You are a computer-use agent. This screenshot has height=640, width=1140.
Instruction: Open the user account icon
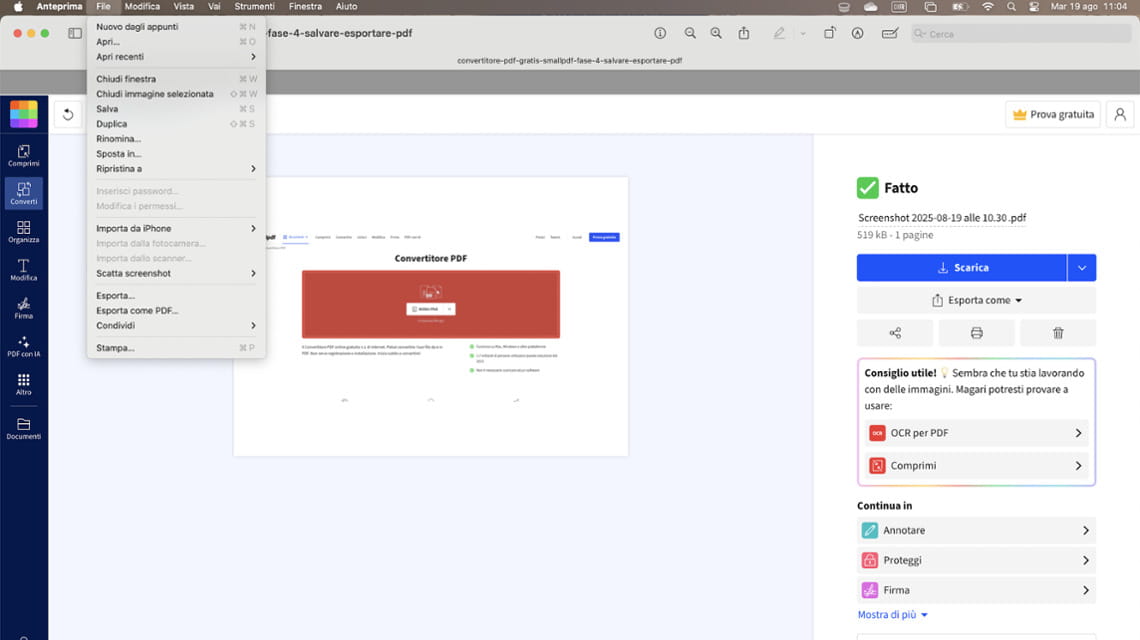click(x=1120, y=114)
